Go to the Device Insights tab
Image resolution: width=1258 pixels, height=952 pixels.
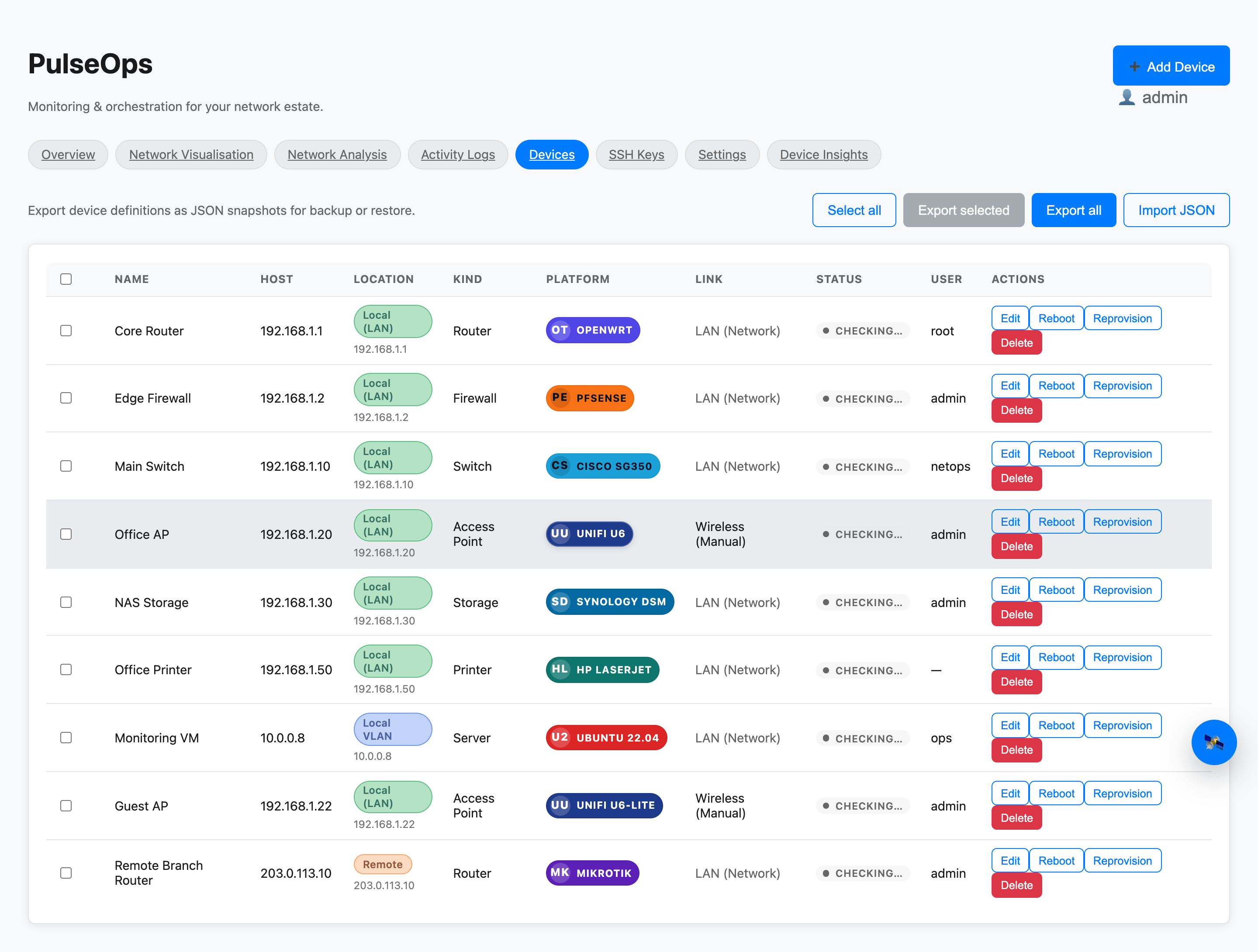coord(823,155)
